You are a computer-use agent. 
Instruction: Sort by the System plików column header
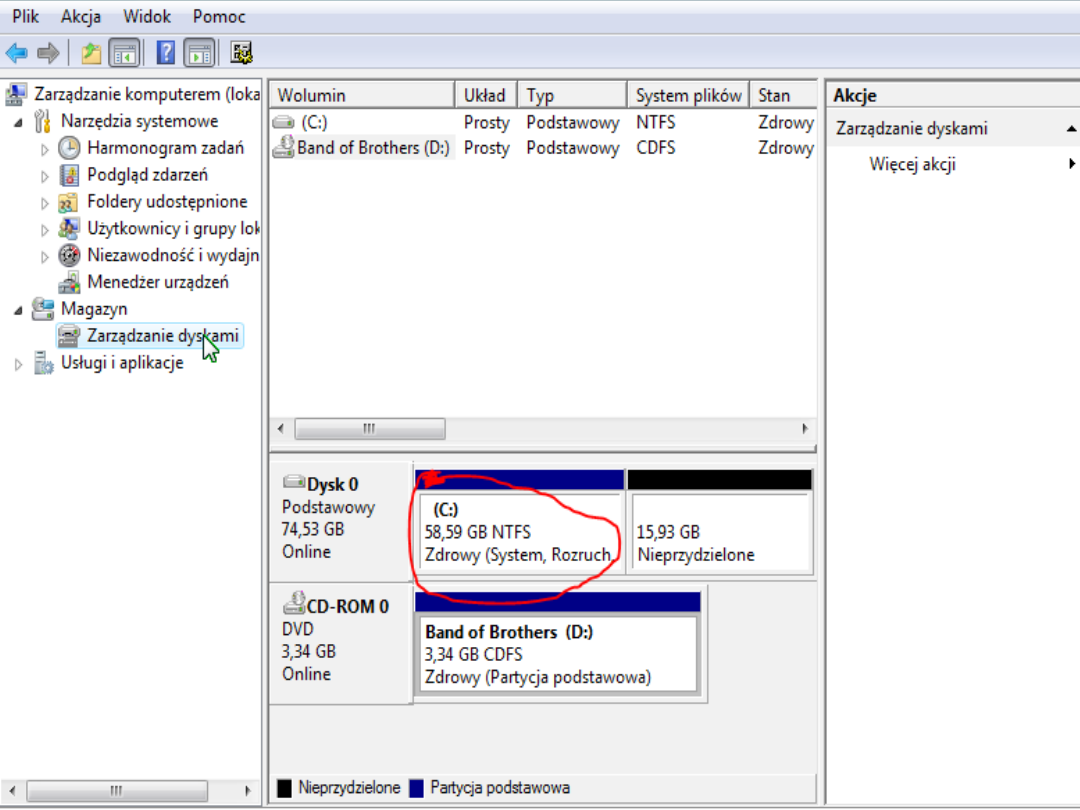tap(688, 95)
